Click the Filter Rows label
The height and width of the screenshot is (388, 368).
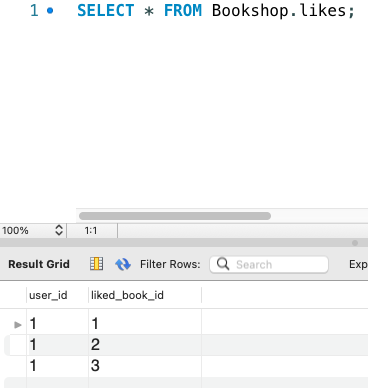[x=170, y=264]
